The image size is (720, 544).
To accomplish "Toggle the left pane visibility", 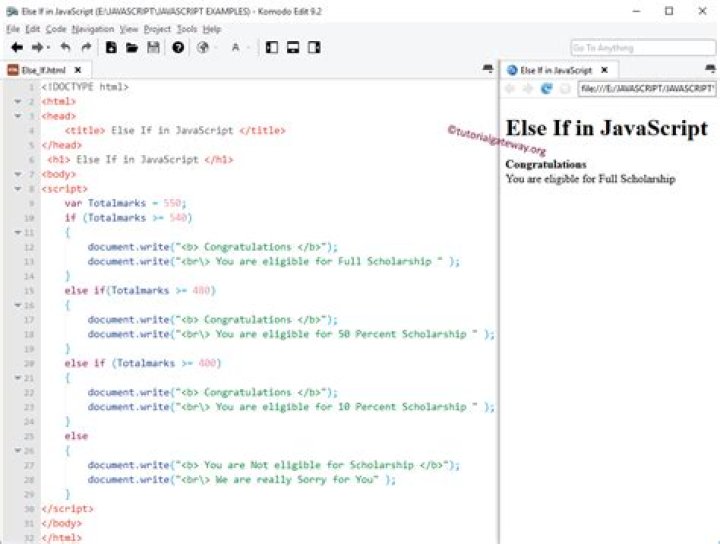I will (x=272, y=47).
